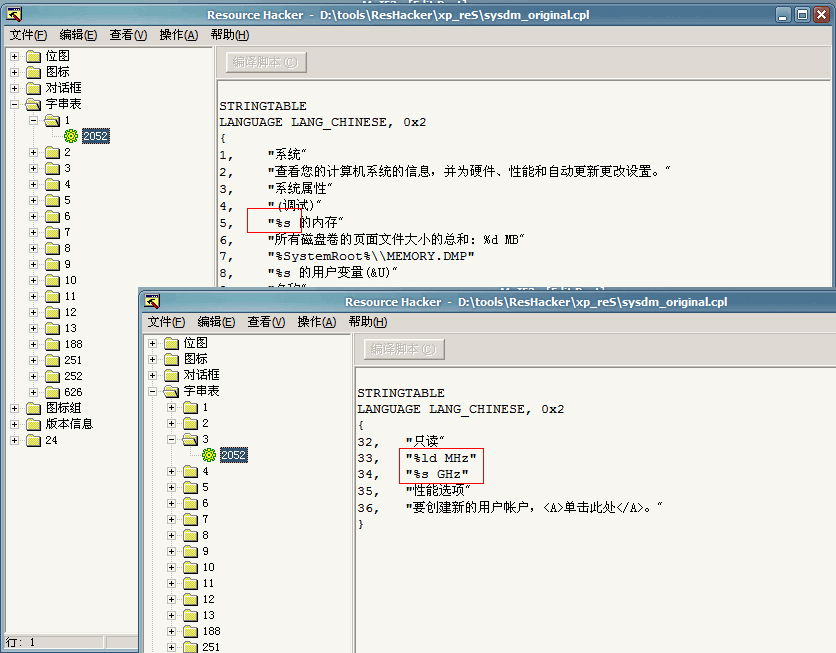Image resolution: width=836 pixels, height=653 pixels.
Task: Click the 图标 folder icon in back window
Action: [x=34, y=72]
